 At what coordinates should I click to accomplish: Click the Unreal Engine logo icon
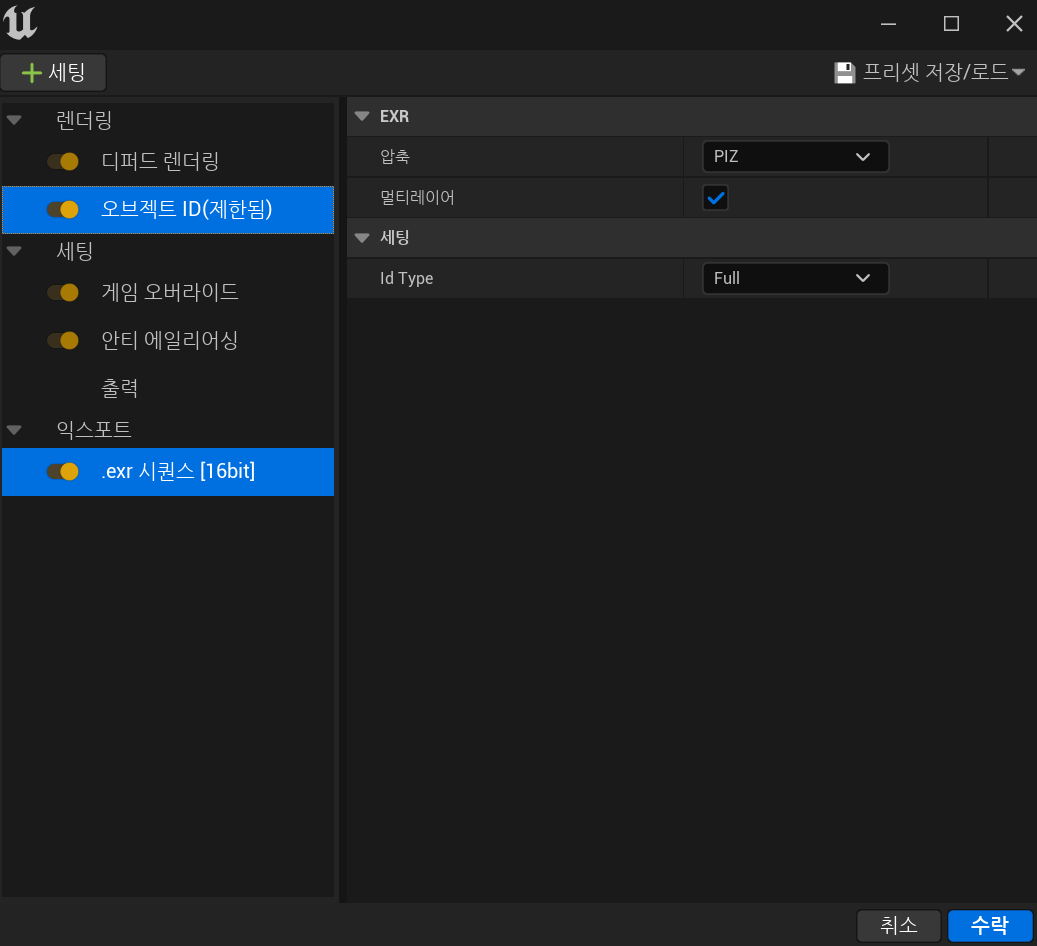click(x=21, y=23)
